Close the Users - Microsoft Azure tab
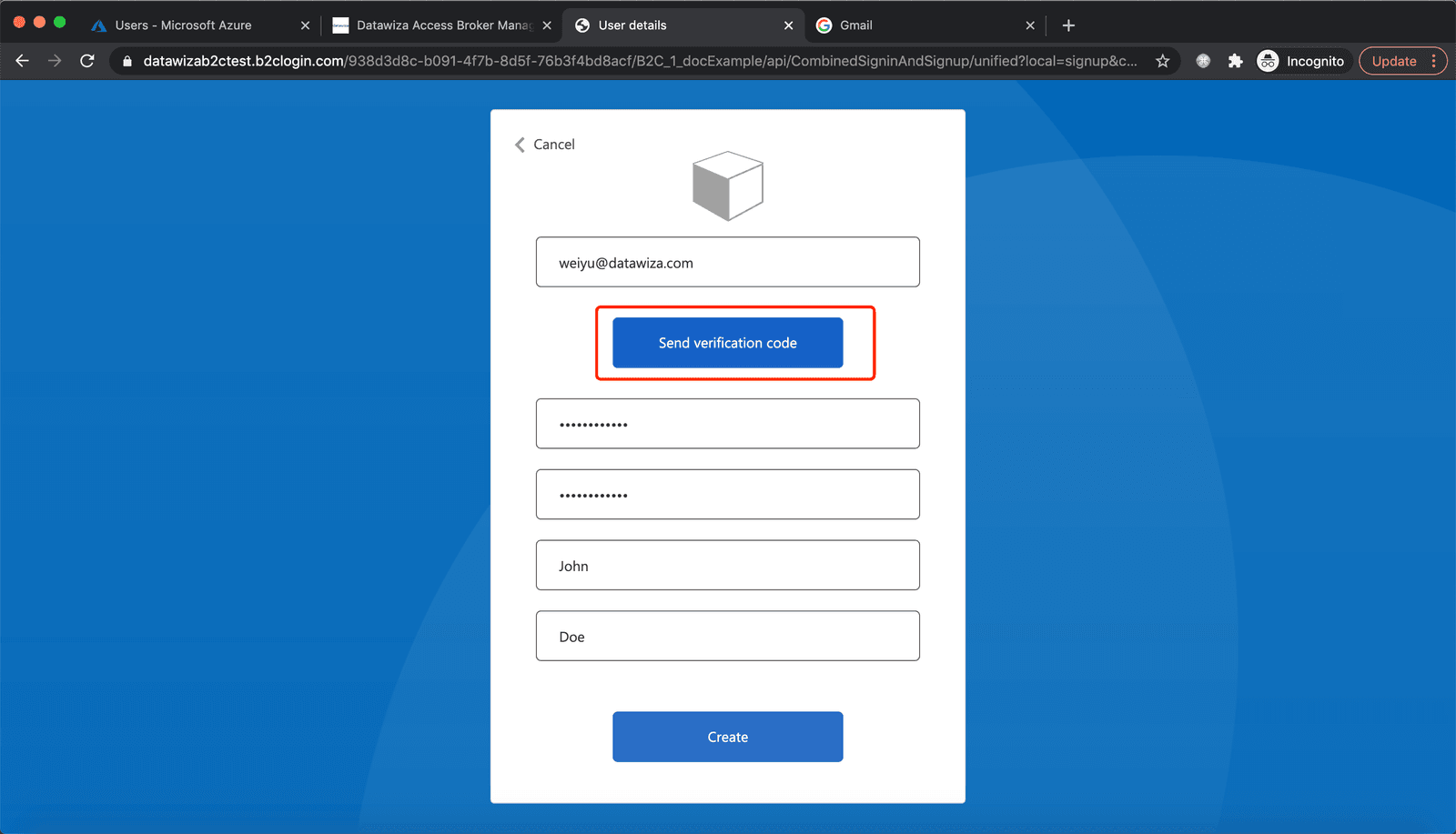 pyautogui.click(x=305, y=25)
